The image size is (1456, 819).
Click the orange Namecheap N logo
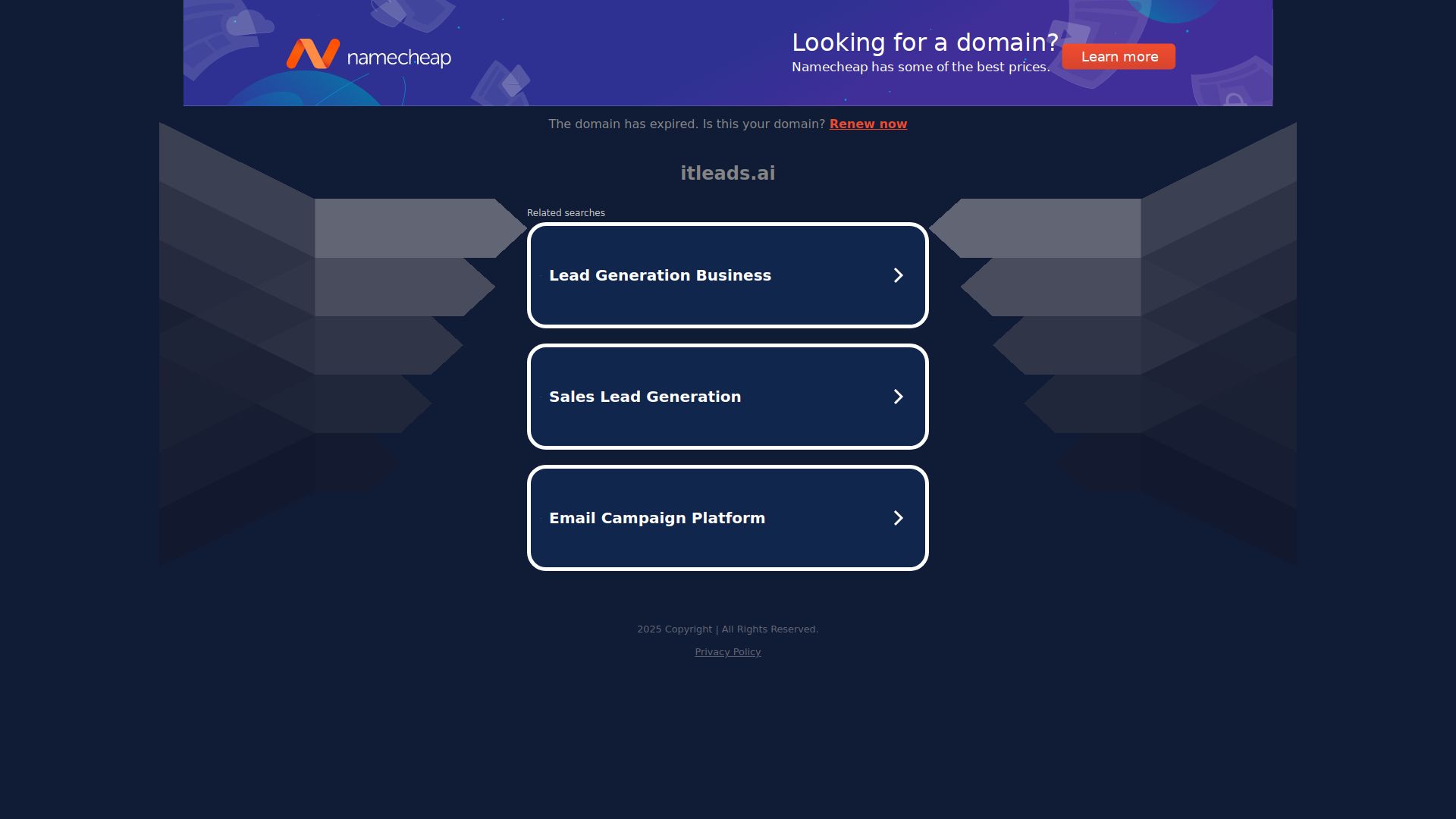(x=312, y=54)
